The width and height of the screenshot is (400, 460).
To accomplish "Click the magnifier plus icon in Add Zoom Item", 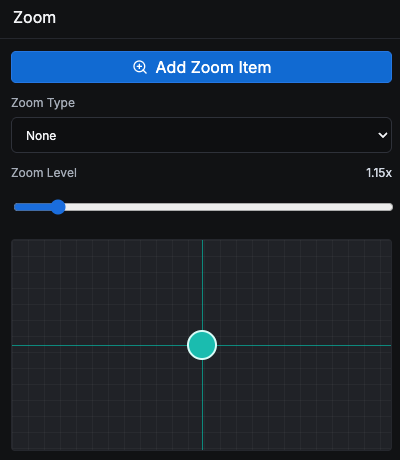I will pos(140,67).
